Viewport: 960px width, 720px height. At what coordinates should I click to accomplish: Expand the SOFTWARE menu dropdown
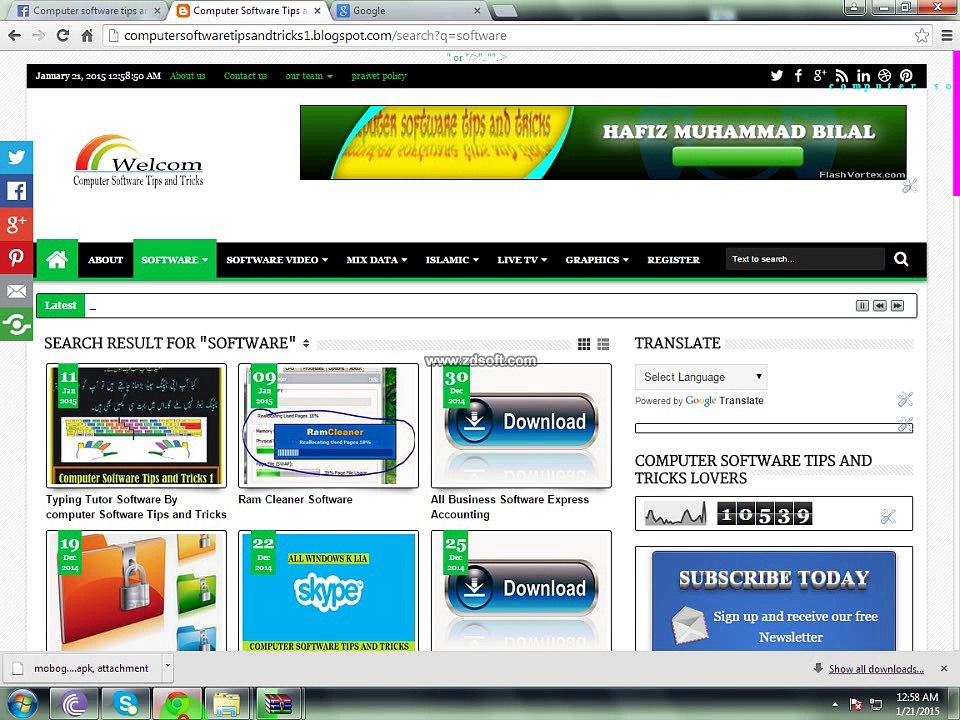174,260
